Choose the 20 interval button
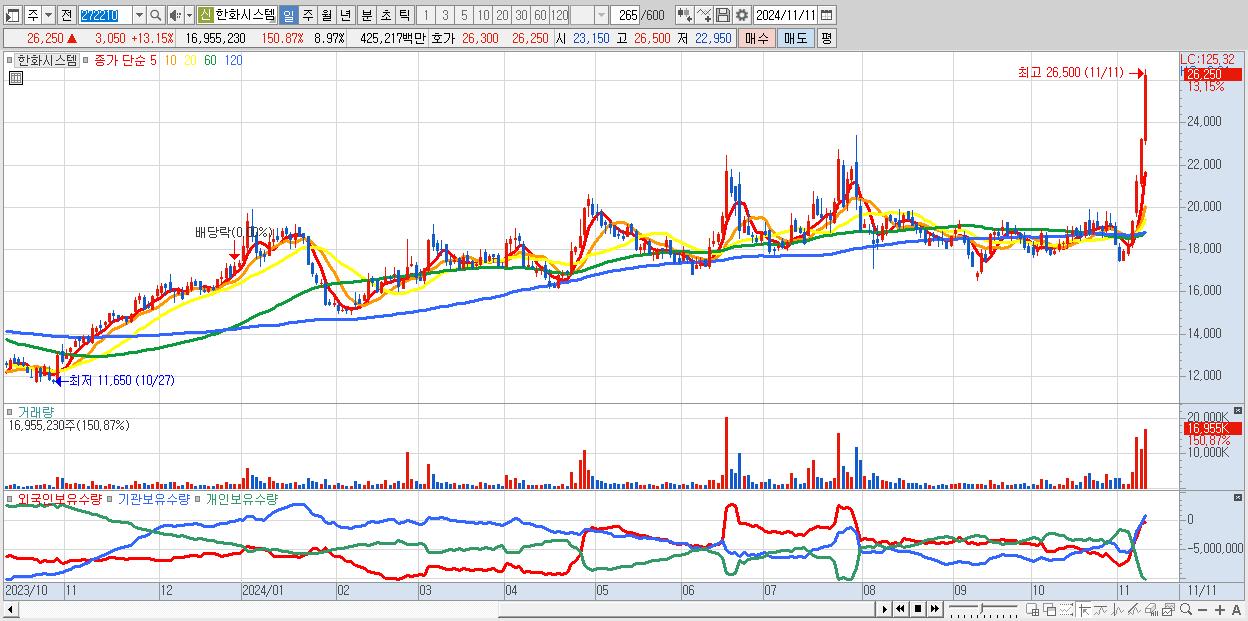1248x621 pixels. 502,15
